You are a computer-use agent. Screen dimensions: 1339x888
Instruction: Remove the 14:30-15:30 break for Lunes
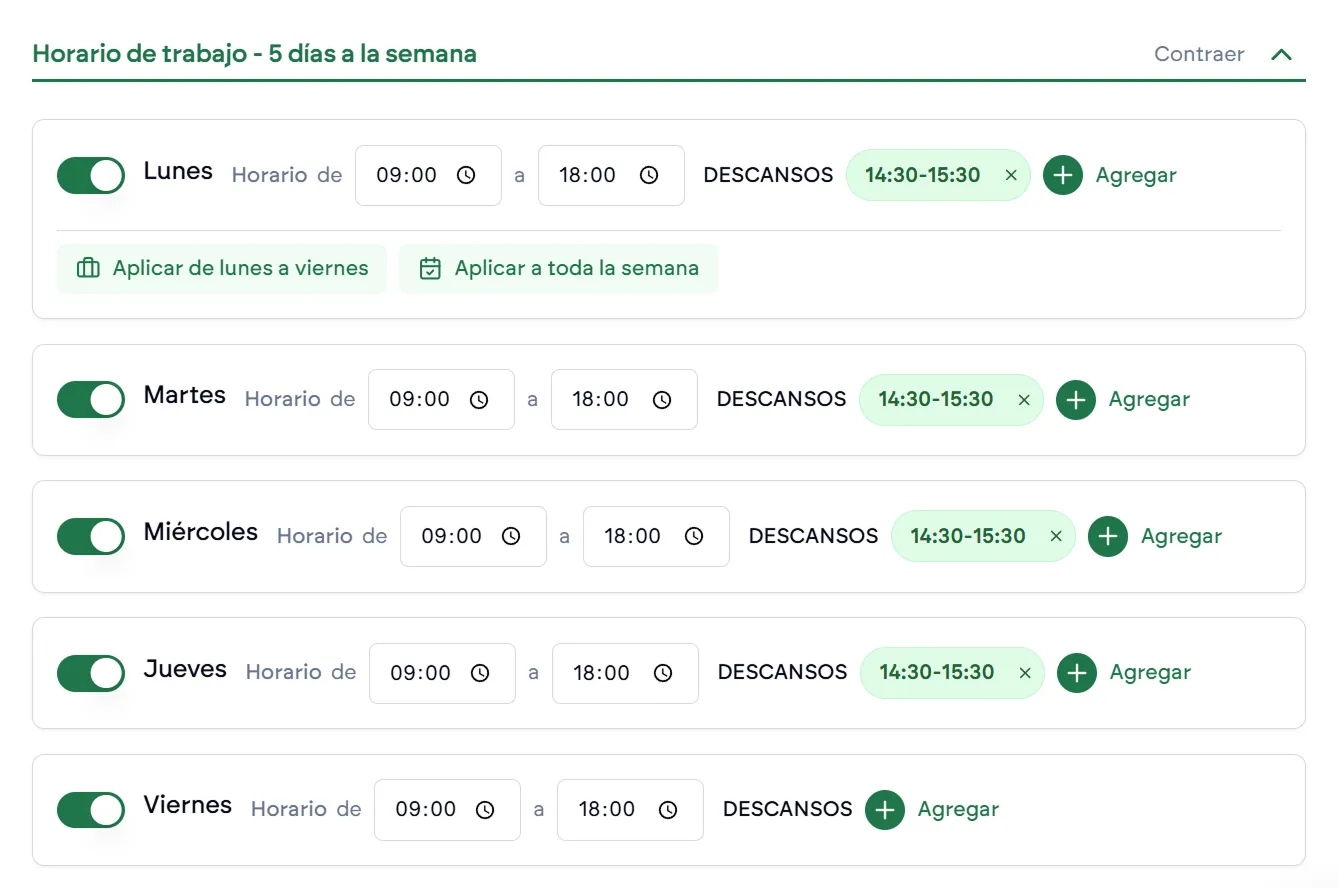click(x=1011, y=175)
